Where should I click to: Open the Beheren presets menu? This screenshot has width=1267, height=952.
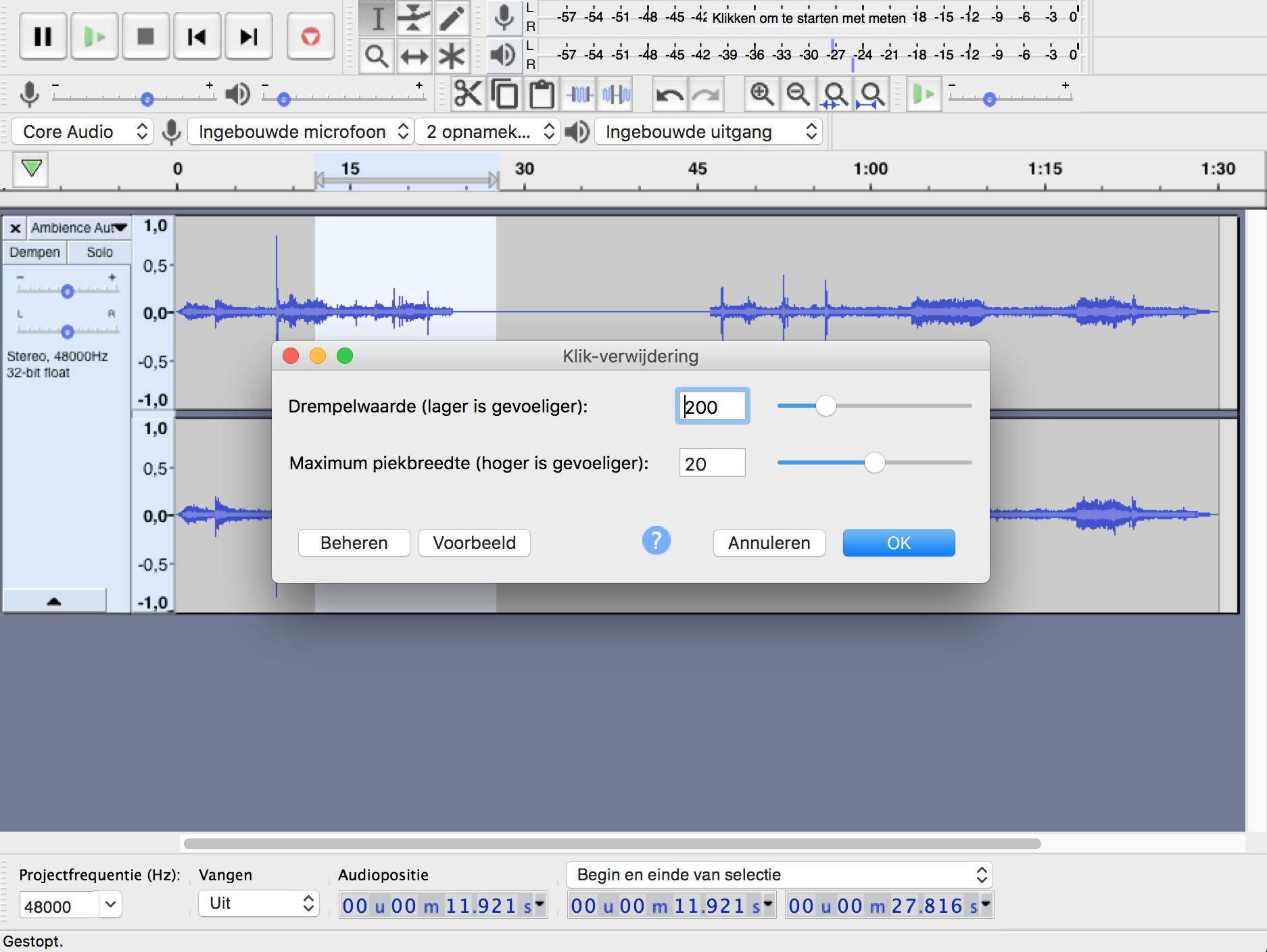tap(354, 543)
